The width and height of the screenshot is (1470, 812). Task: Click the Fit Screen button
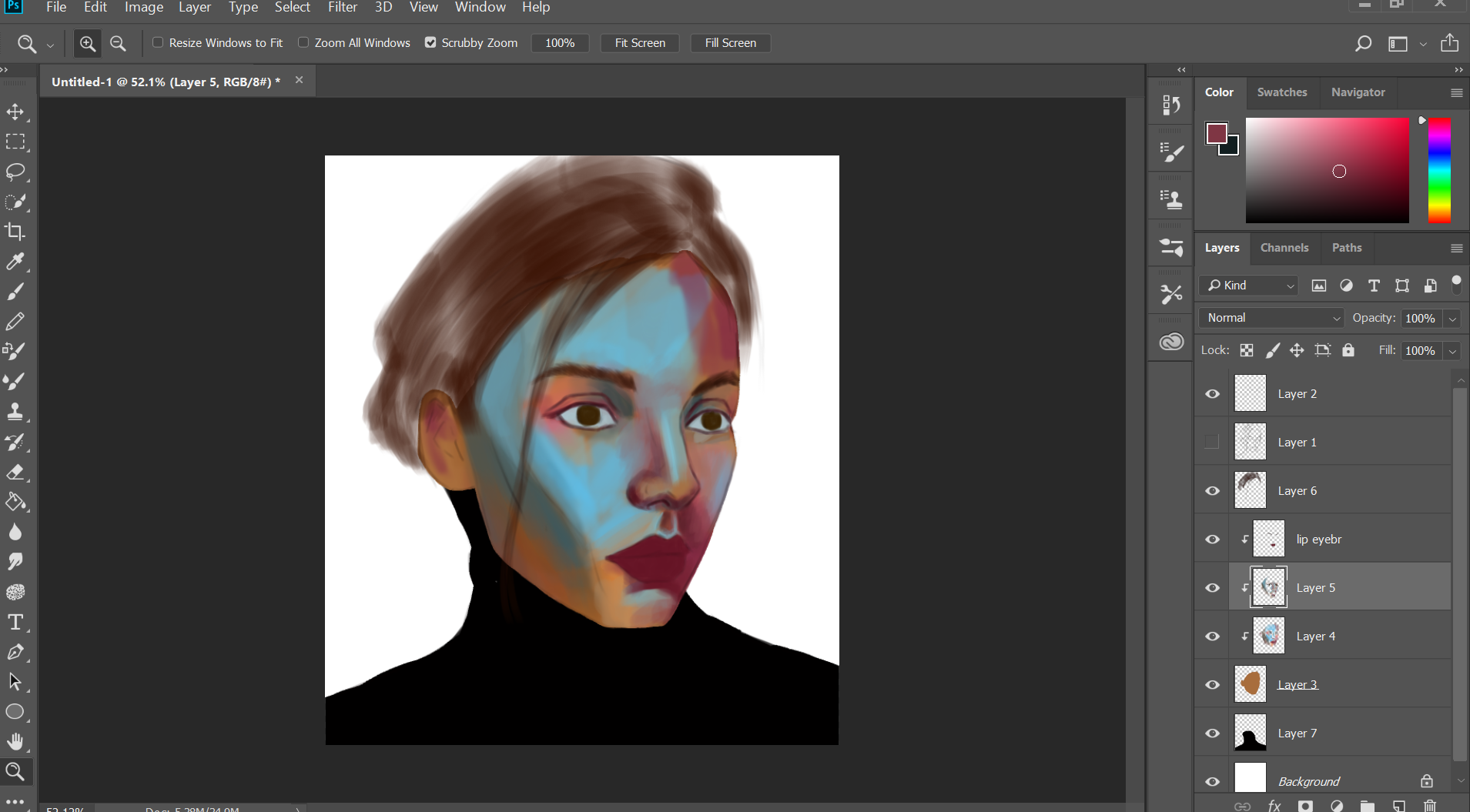[x=640, y=43]
